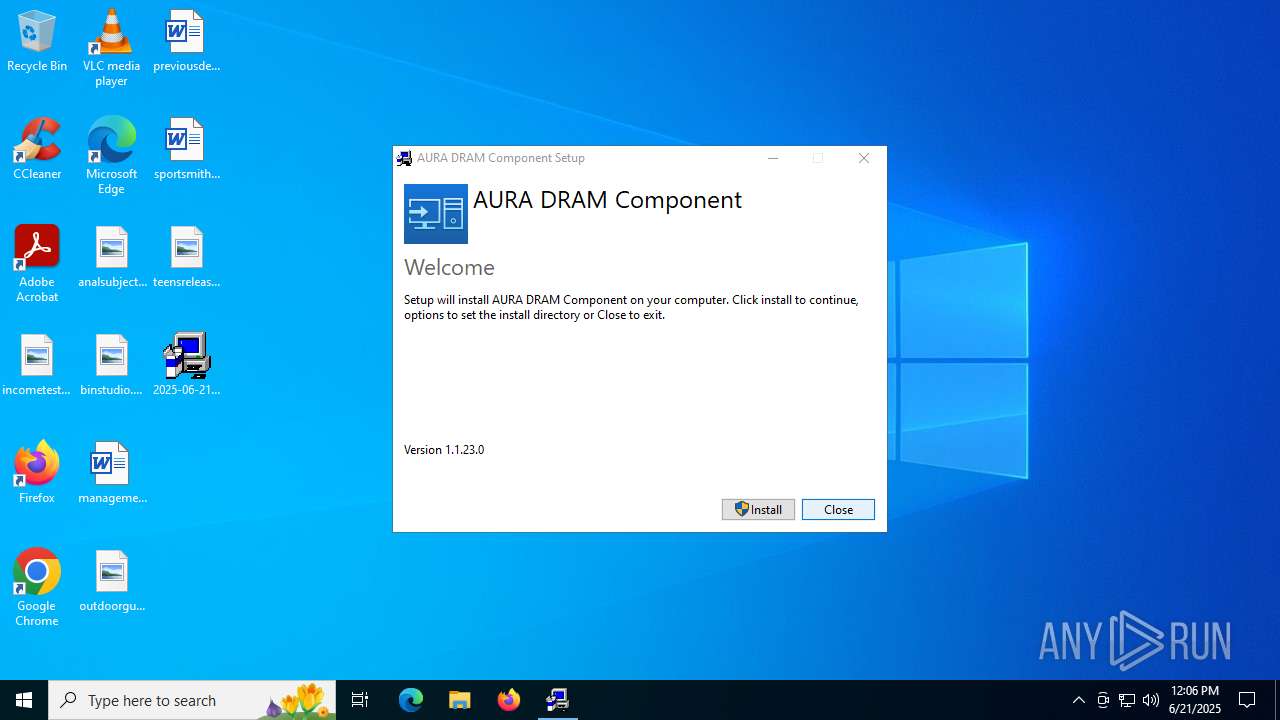Select the outdoorgu... image file
The image size is (1280, 720).
(x=111, y=582)
